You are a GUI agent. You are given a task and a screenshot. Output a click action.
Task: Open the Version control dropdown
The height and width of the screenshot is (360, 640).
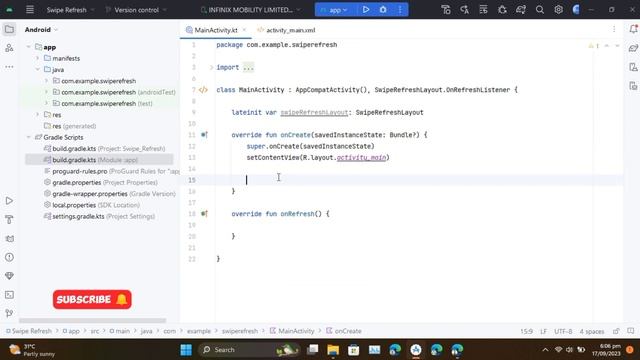(x=136, y=10)
